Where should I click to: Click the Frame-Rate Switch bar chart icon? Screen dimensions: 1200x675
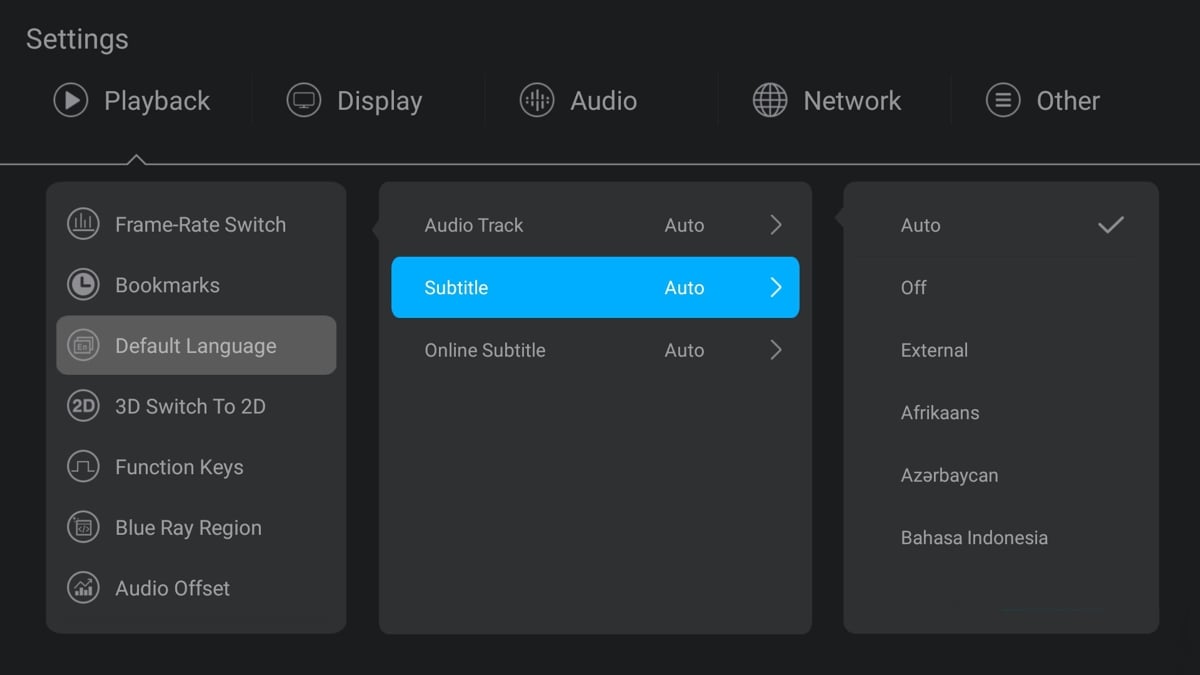click(83, 224)
